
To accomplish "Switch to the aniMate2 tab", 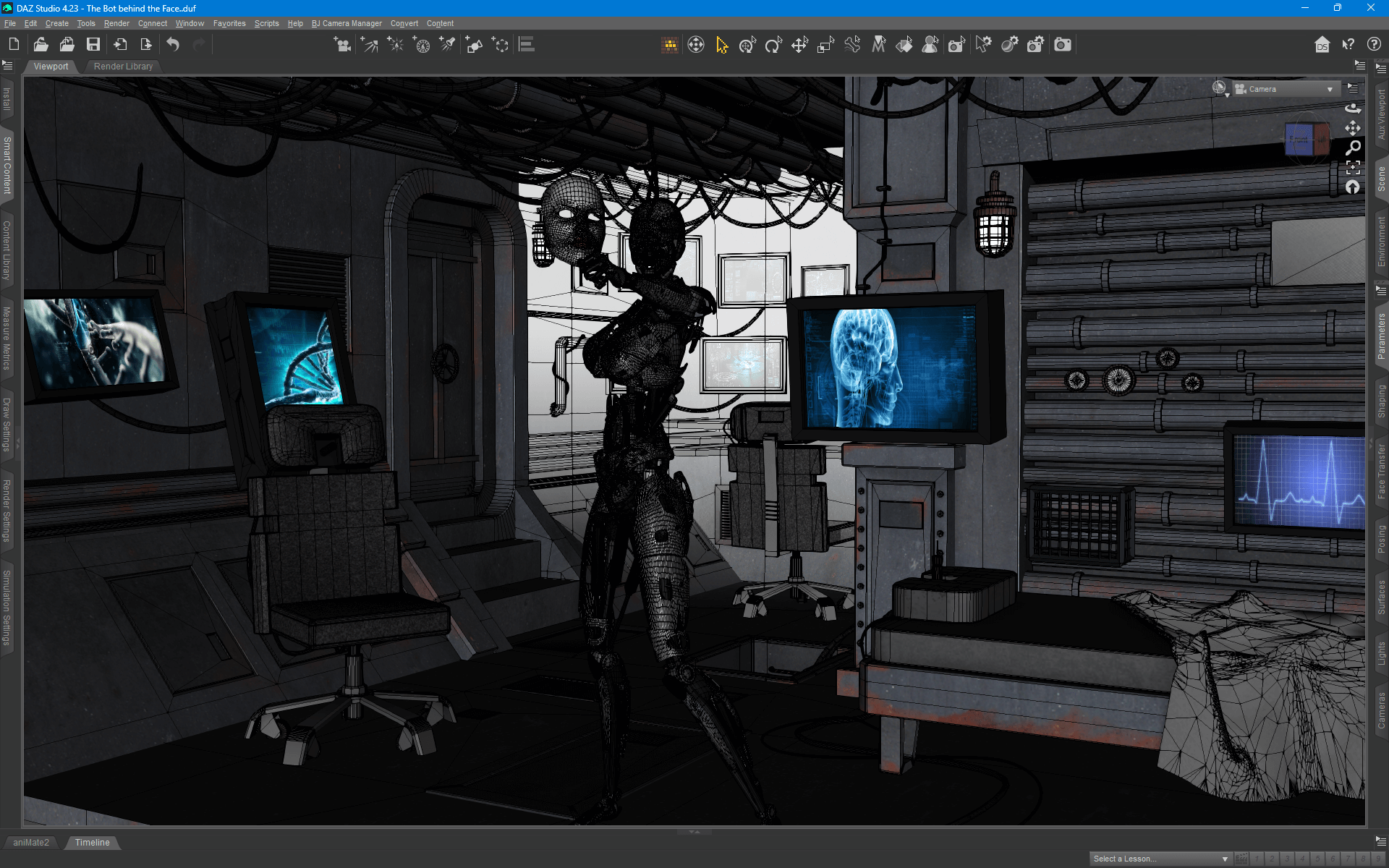I will 31,843.
